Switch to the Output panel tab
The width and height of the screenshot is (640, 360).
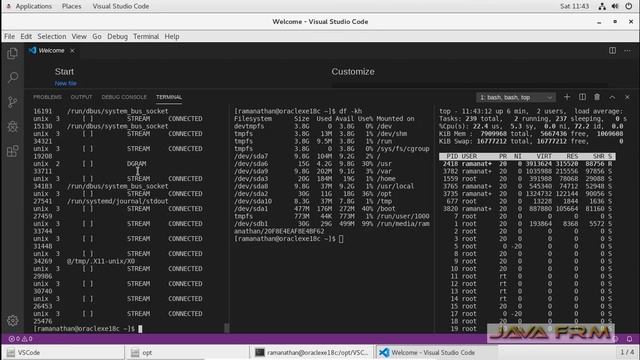pos(81,97)
